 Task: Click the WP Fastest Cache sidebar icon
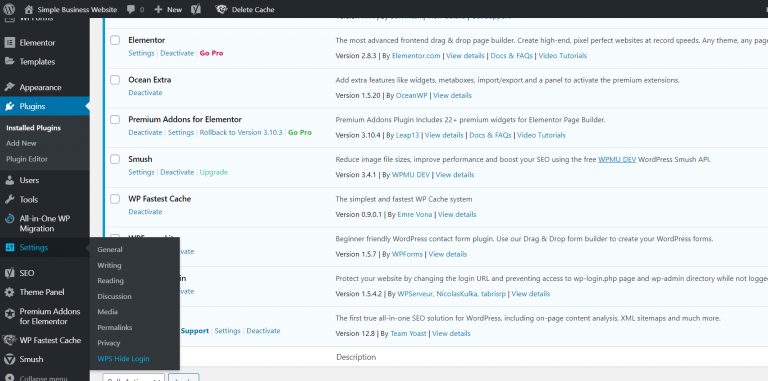click(x=9, y=340)
